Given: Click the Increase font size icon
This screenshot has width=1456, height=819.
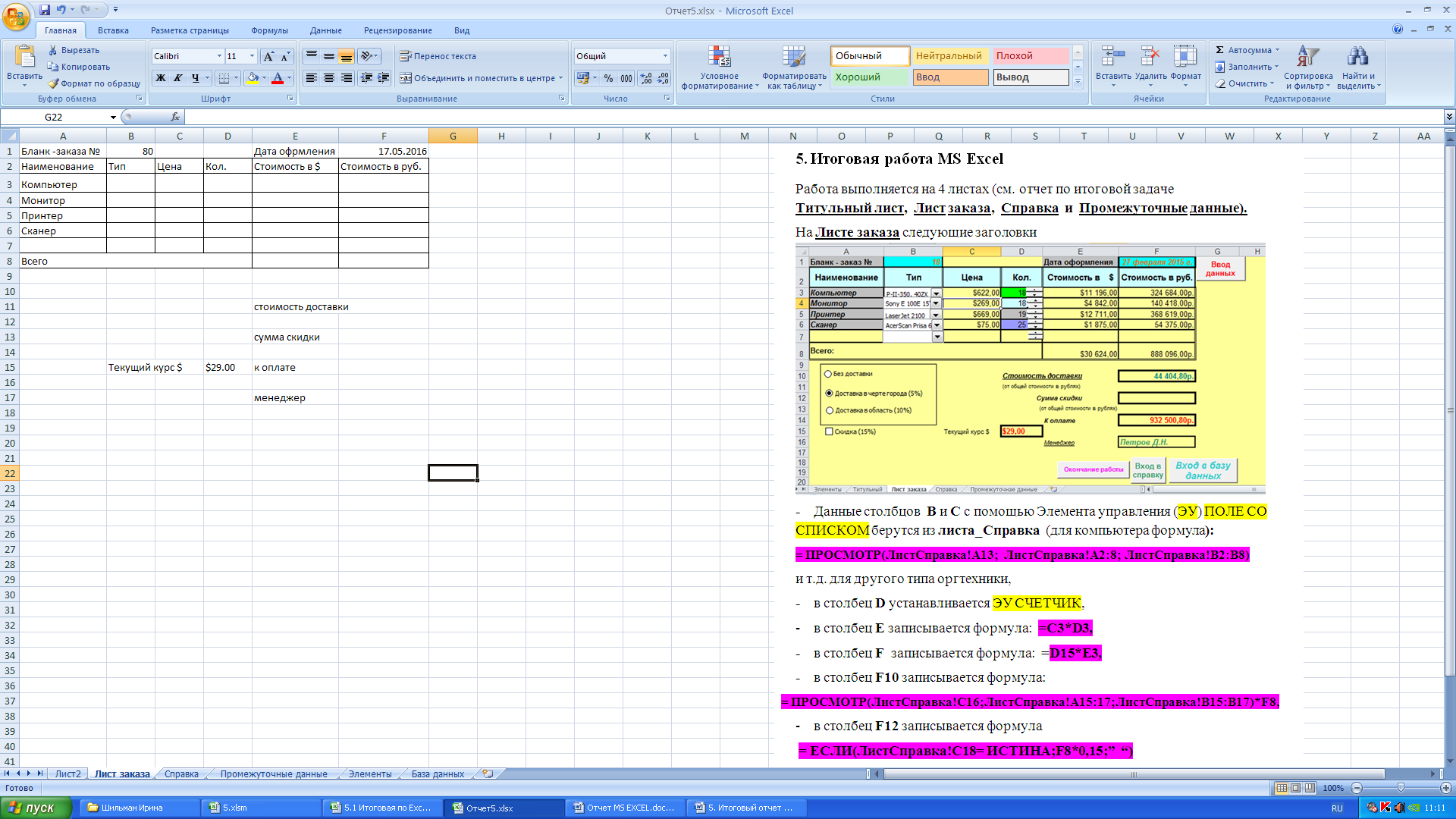Looking at the screenshot, I should pyautogui.click(x=268, y=56).
